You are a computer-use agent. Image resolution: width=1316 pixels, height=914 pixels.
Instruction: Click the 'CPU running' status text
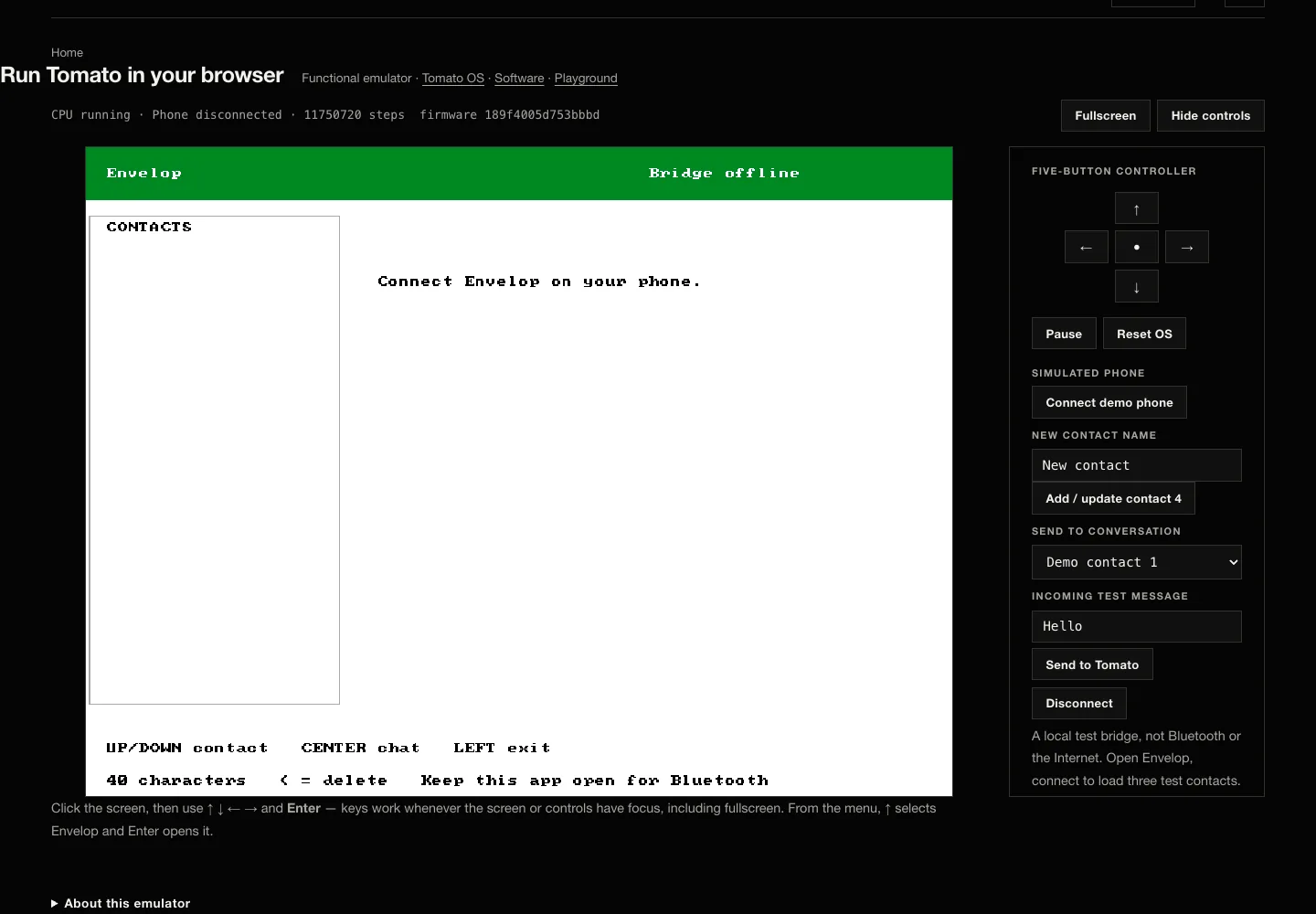[90, 115]
